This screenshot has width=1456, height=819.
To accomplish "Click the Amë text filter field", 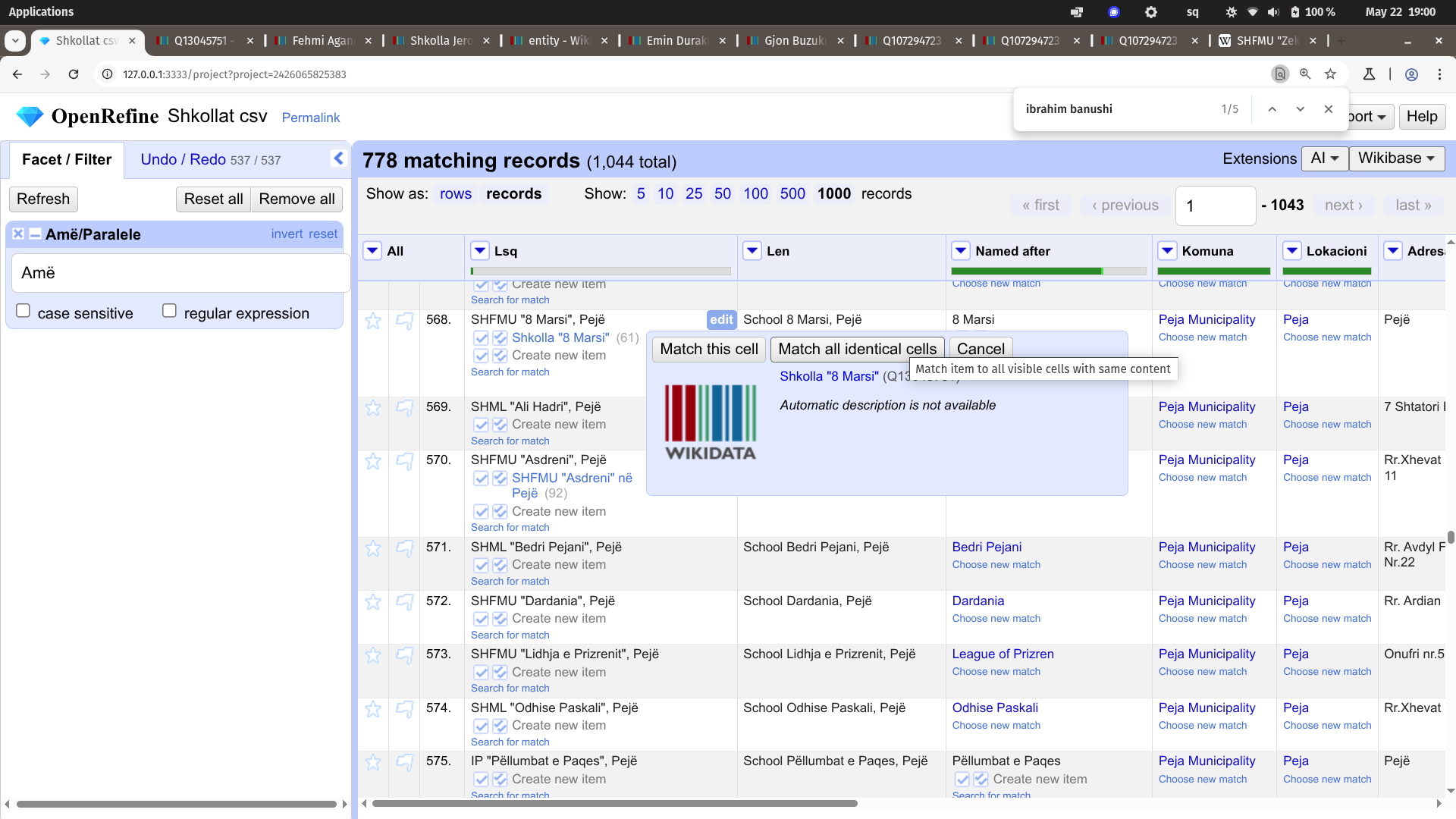I will [x=180, y=273].
